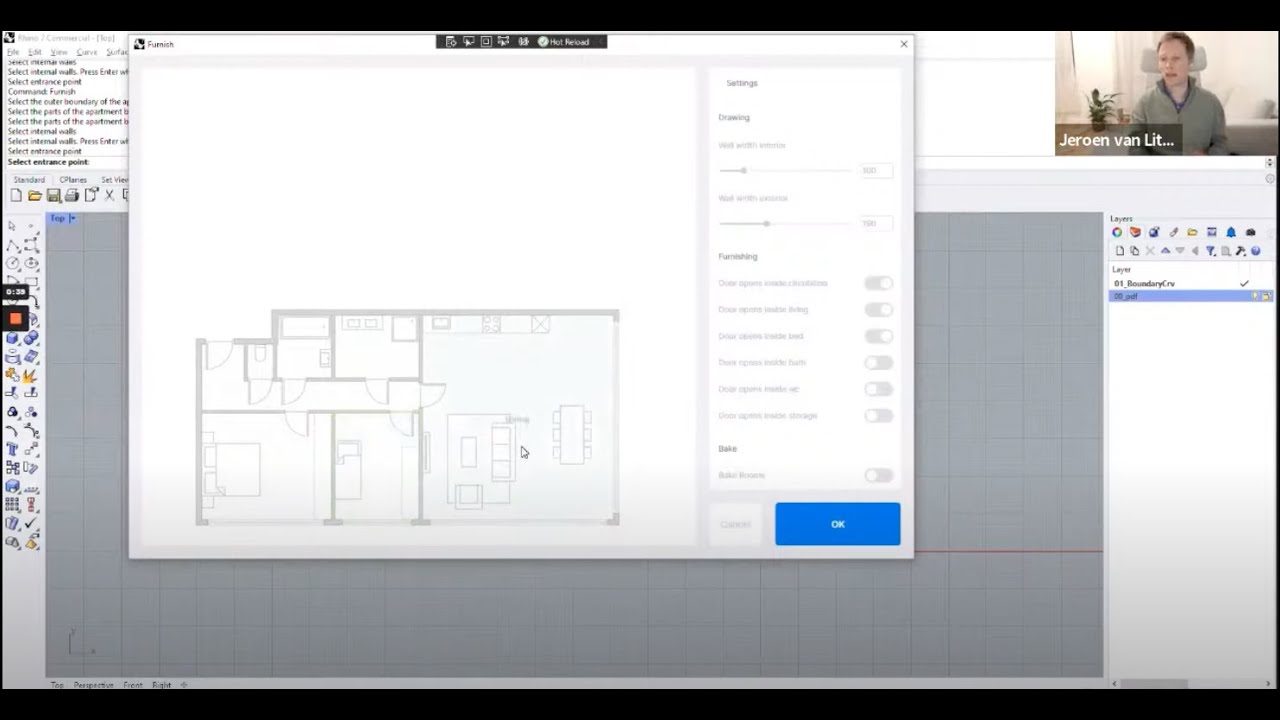Toggle Door opens inside living switch
The height and width of the screenshot is (720, 1280).
pos(878,310)
